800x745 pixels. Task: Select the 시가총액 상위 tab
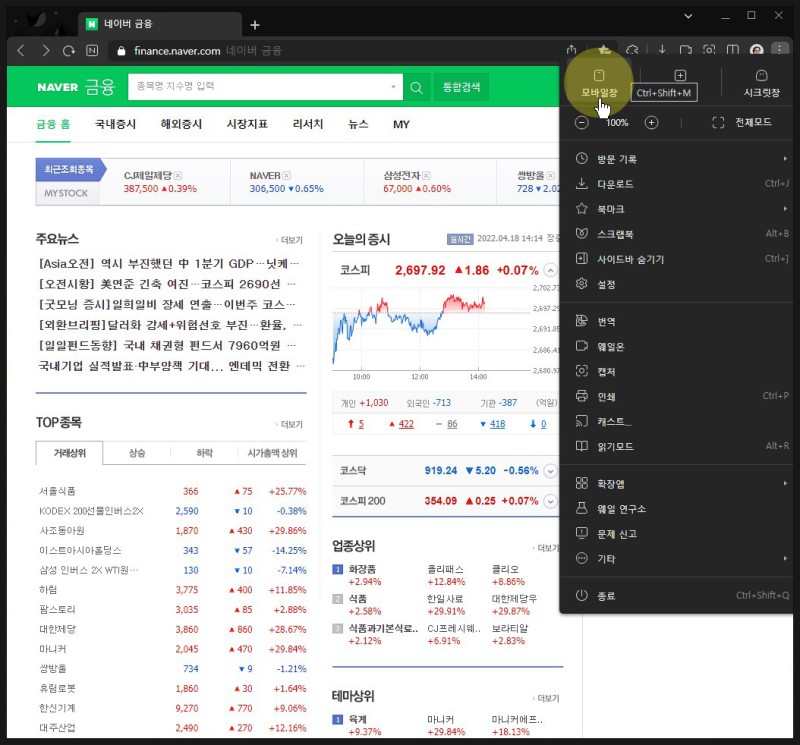click(x=272, y=453)
